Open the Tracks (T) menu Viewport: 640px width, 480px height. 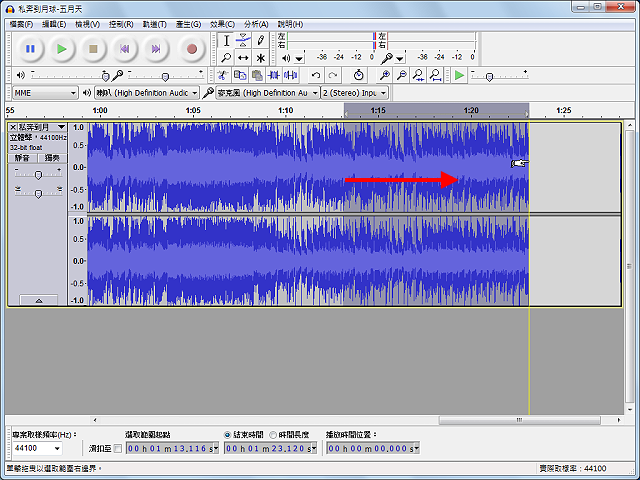tap(154, 24)
